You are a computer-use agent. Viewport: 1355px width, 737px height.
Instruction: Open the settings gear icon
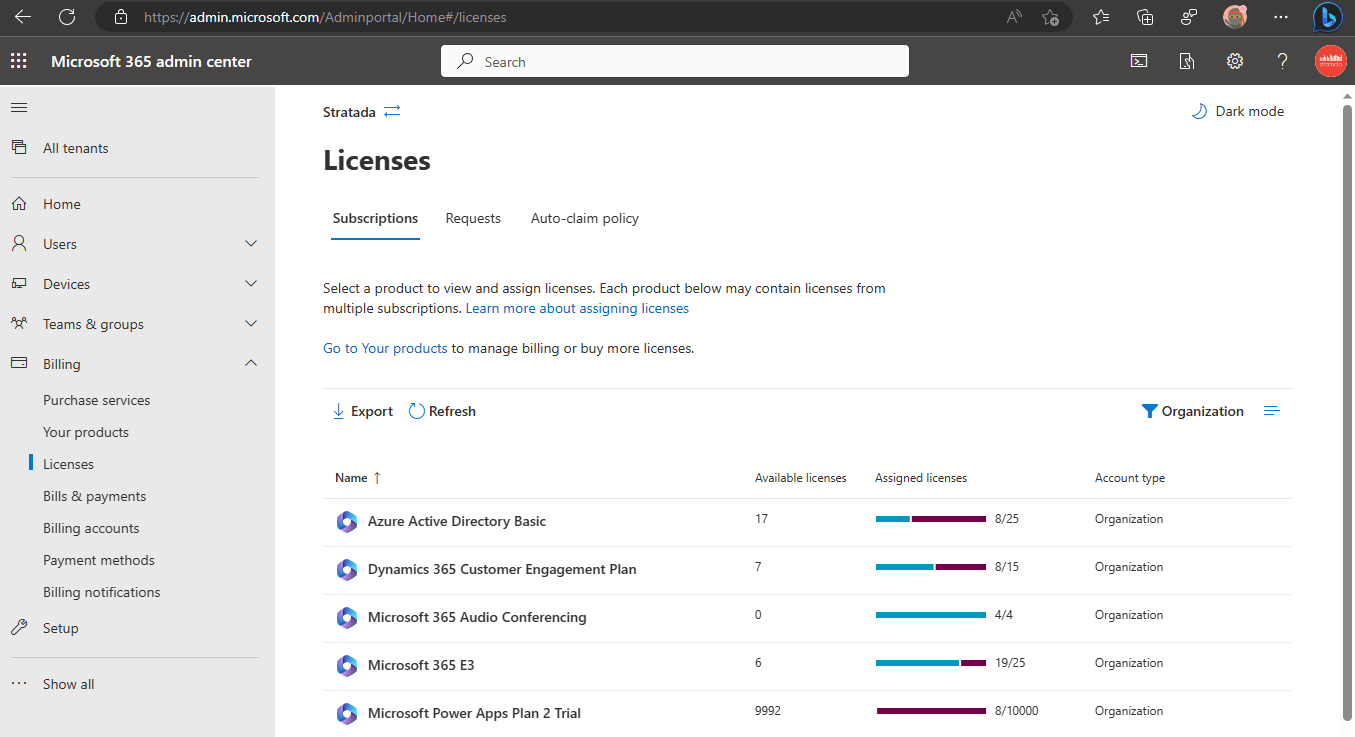click(1235, 61)
